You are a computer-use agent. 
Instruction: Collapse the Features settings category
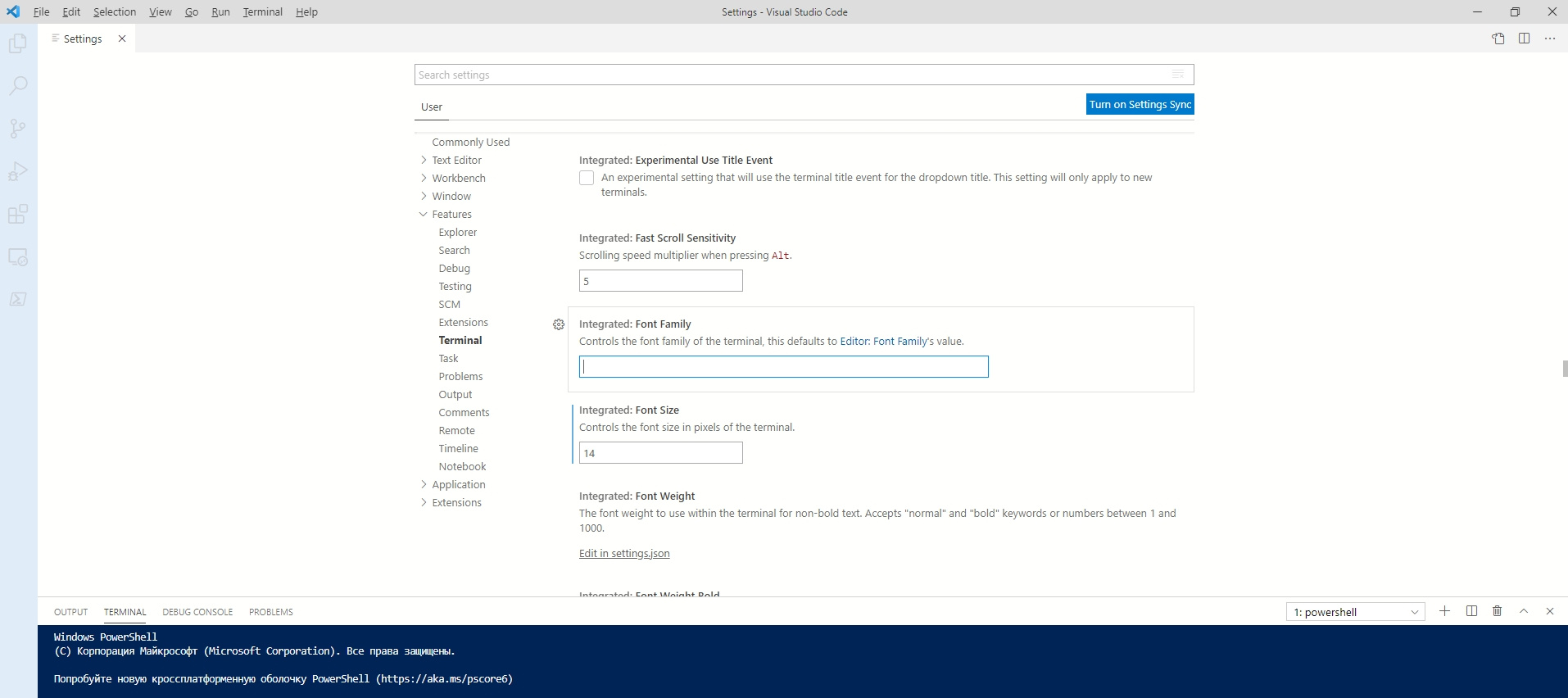[424, 214]
